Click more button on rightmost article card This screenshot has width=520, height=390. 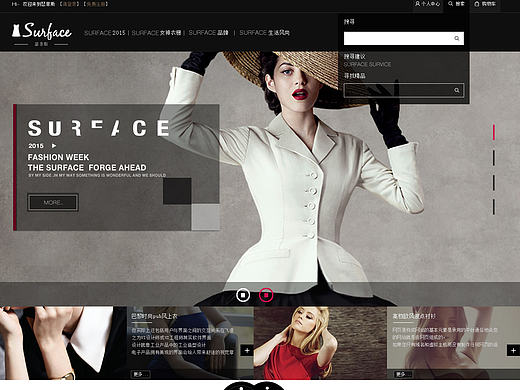pyautogui.click(x=403, y=374)
